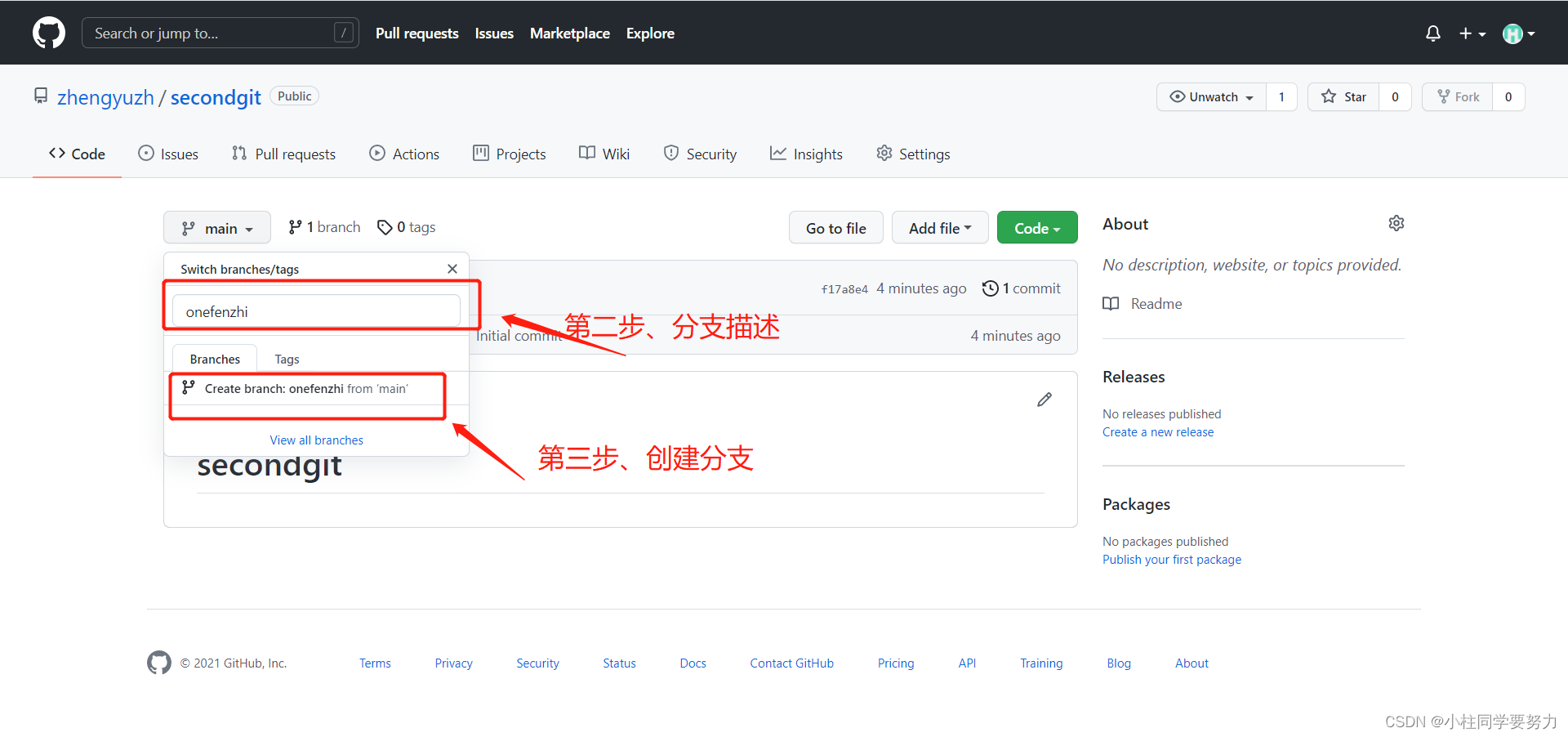1568x737 pixels.
Task: Expand Unwatch dropdown caret
Action: pyautogui.click(x=1249, y=97)
